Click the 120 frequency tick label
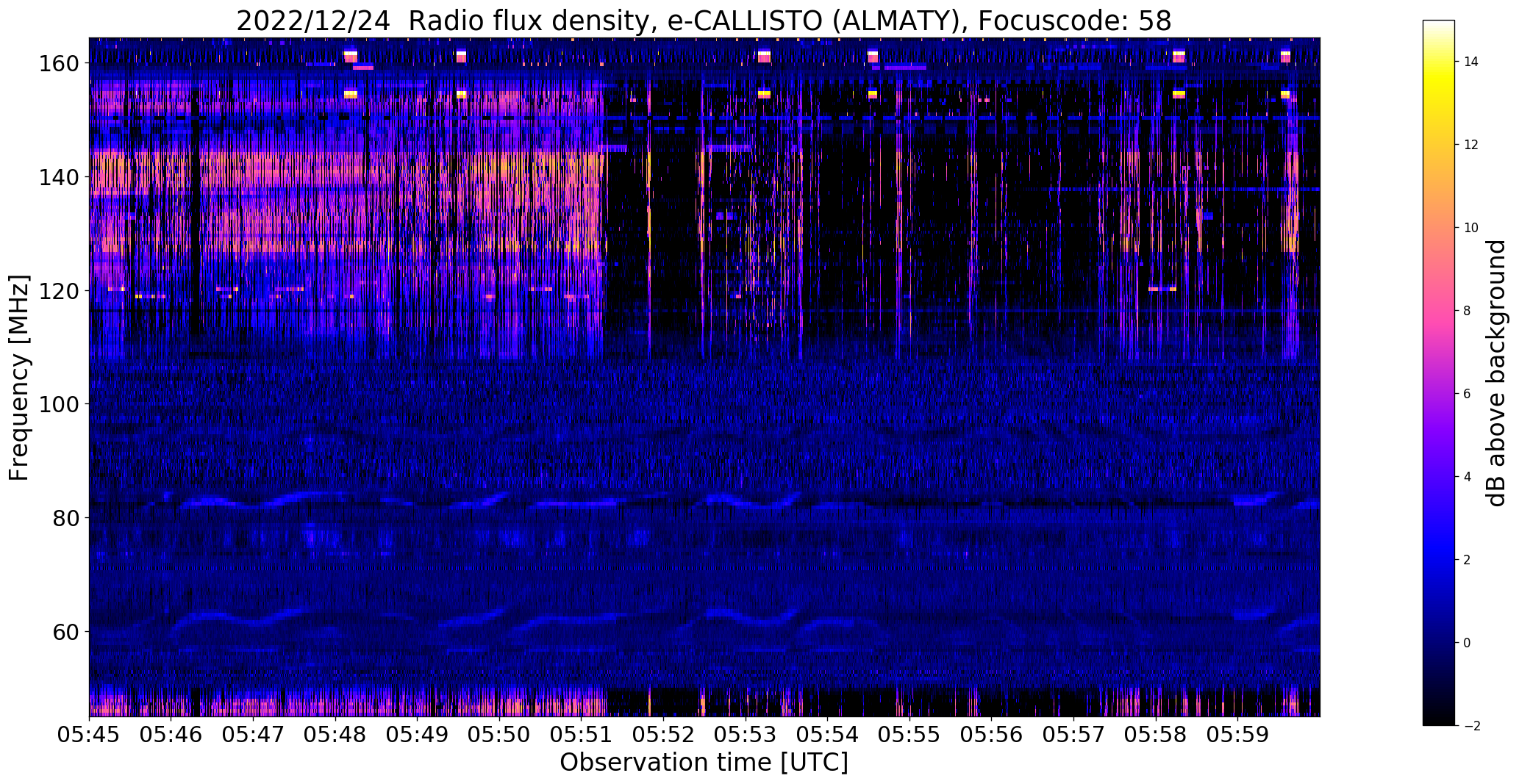The width and height of the screenshot is (1519, 784). click(59, 291)
